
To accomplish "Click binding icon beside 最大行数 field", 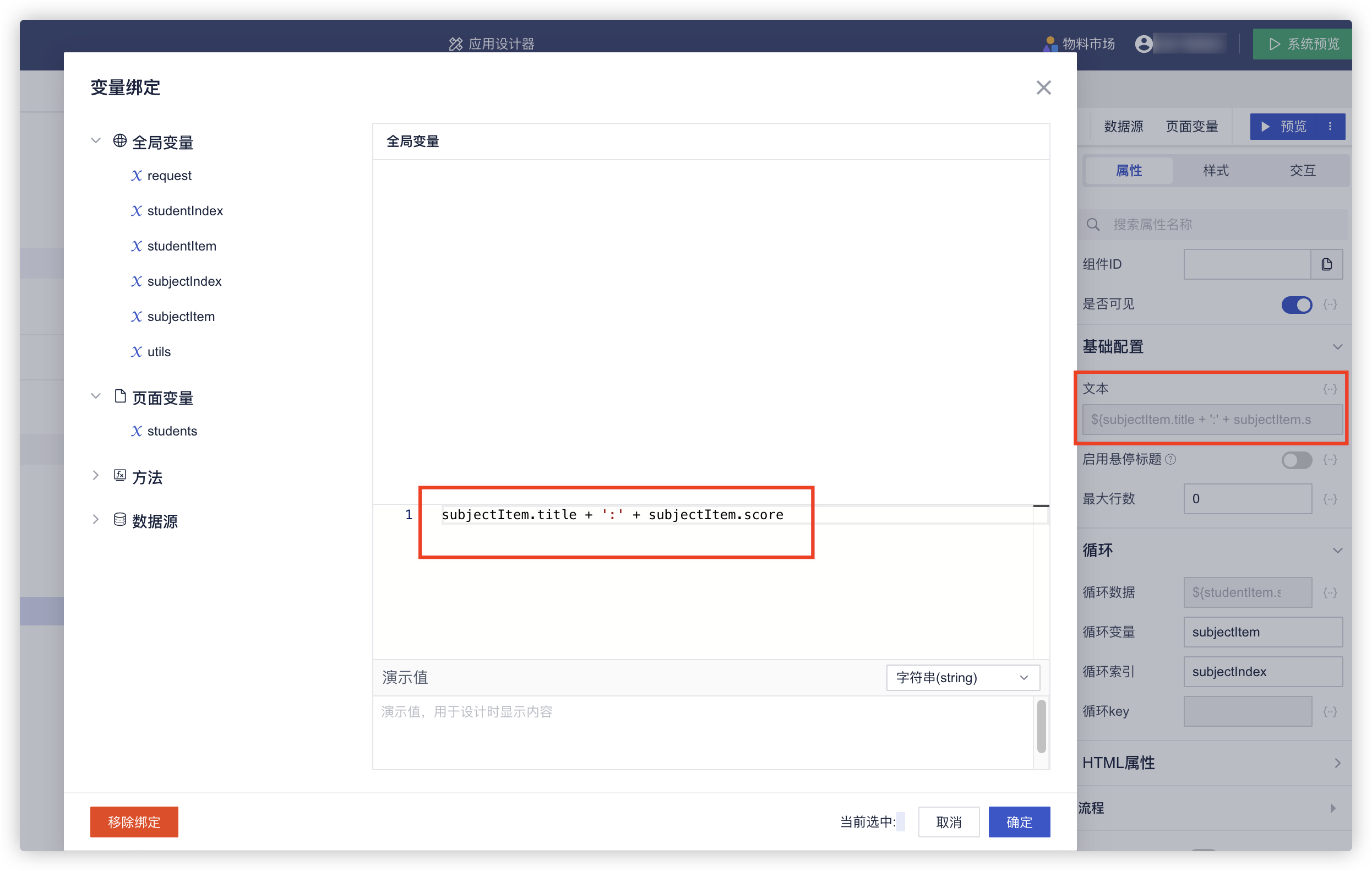I will click(x=1329, y=499).
